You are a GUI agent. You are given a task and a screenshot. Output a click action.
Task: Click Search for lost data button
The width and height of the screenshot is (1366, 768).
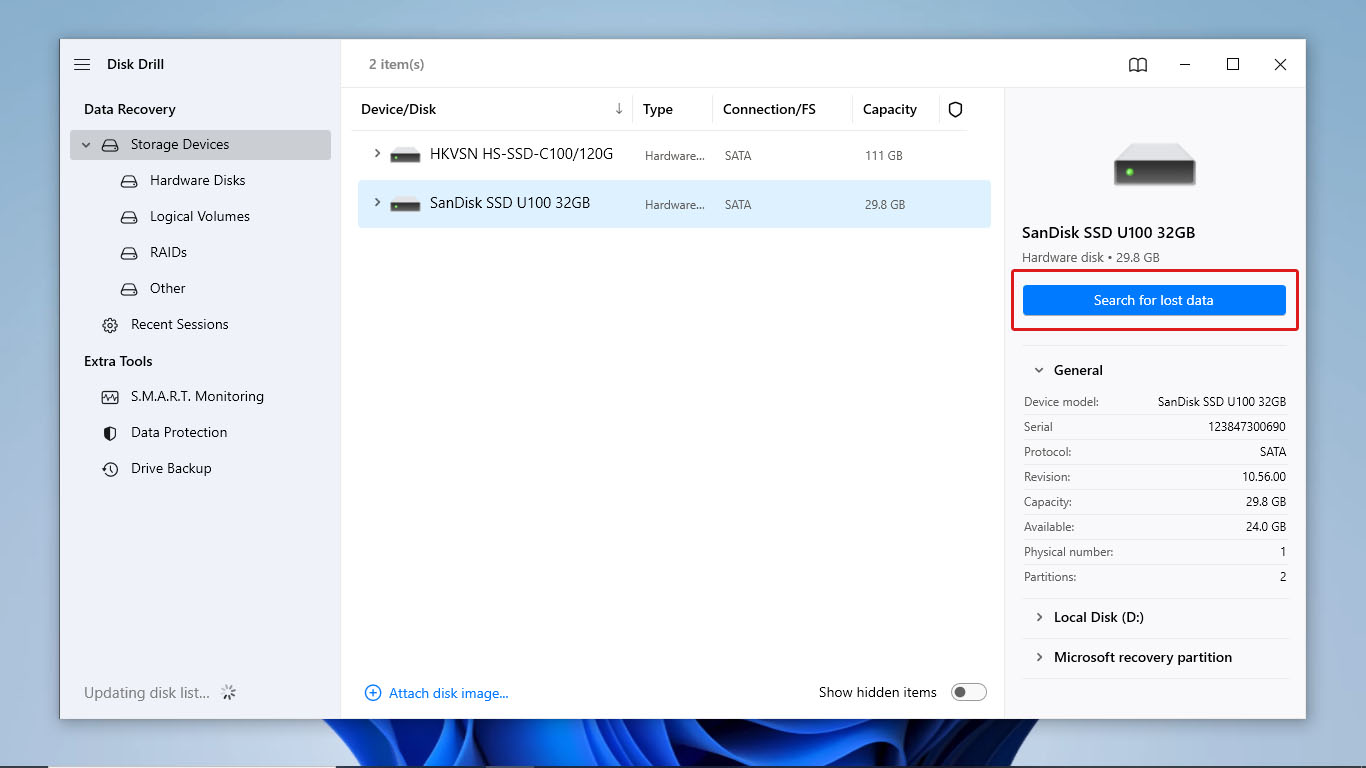[x=1154, y=300]
